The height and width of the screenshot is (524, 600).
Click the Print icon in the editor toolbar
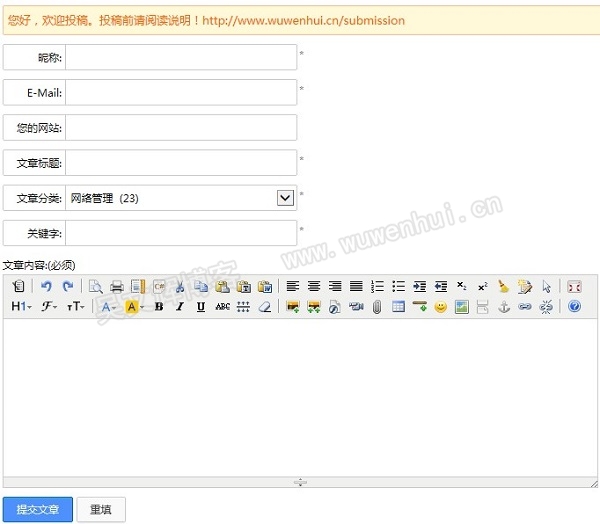tap(117, 287)
